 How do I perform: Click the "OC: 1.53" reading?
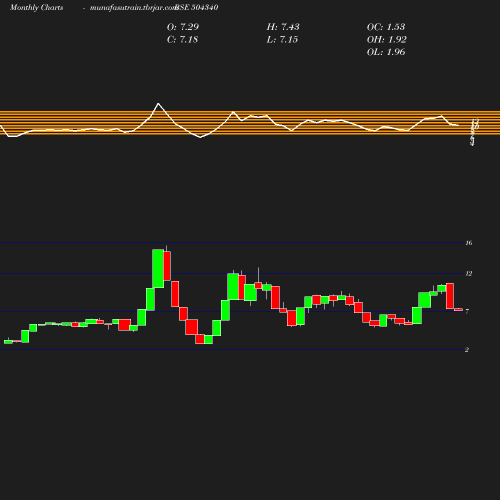(x=386, y=27)
